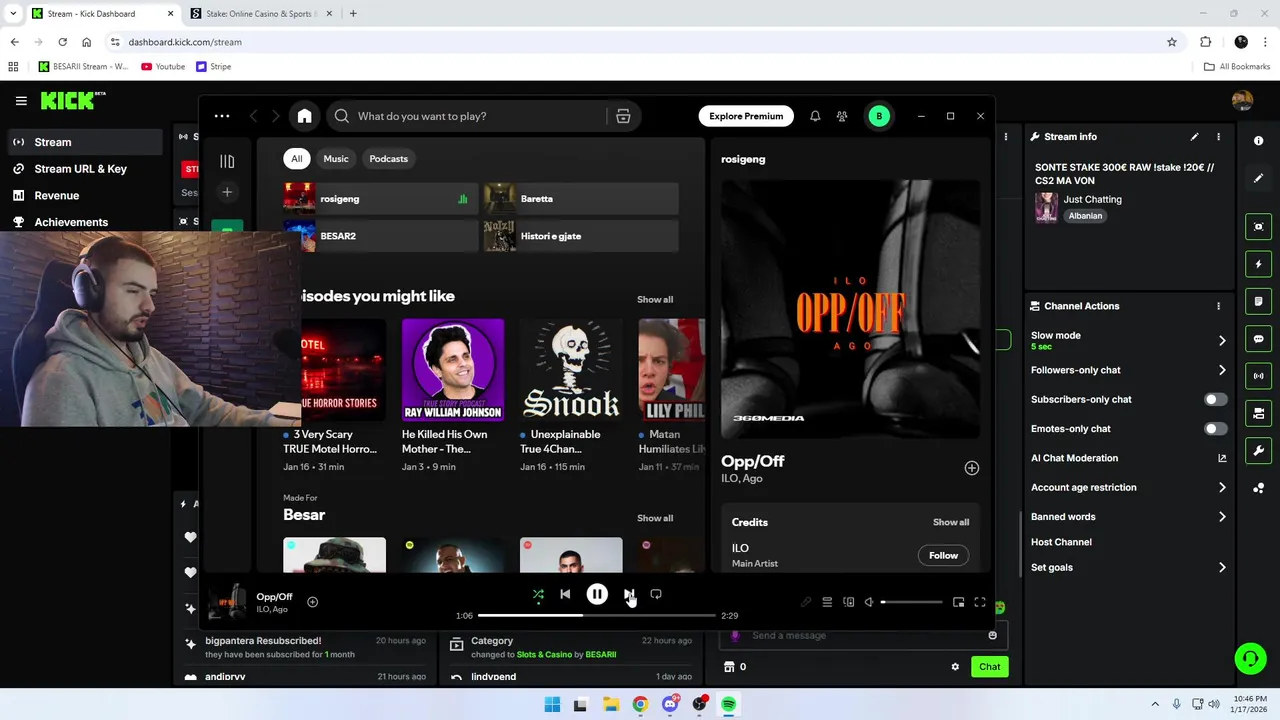The height and width of the screenshot is (720, 1280).
Task: Open rosigeng playlist tile
Action: pyautogui.click(x=380, y=199)
